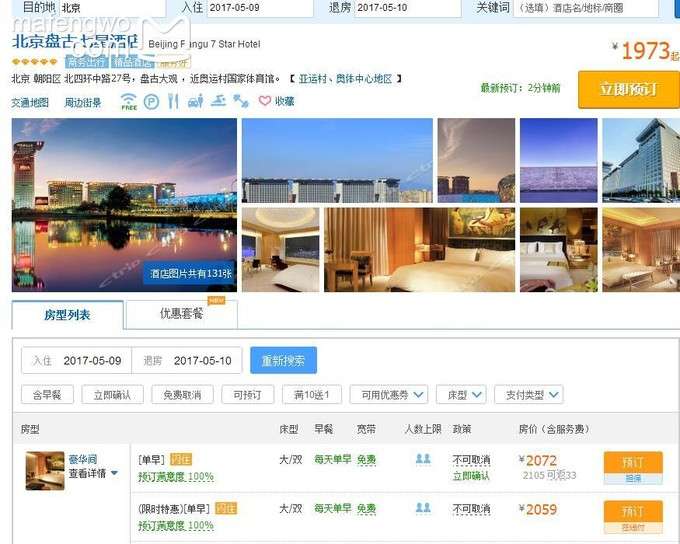Open the sunset sky photo thumbnail
Image resolution: width=680 pixels, height=544 pixels.
[476, 160]
